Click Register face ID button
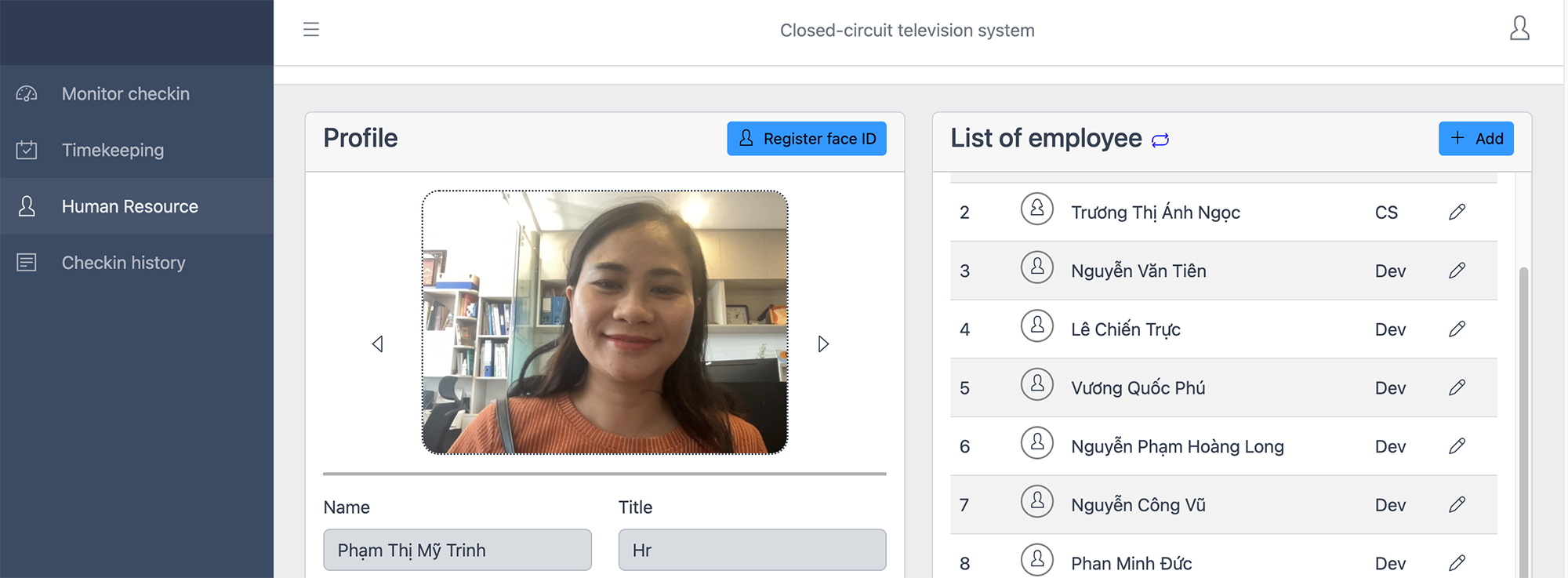 [x=807, y=139]
